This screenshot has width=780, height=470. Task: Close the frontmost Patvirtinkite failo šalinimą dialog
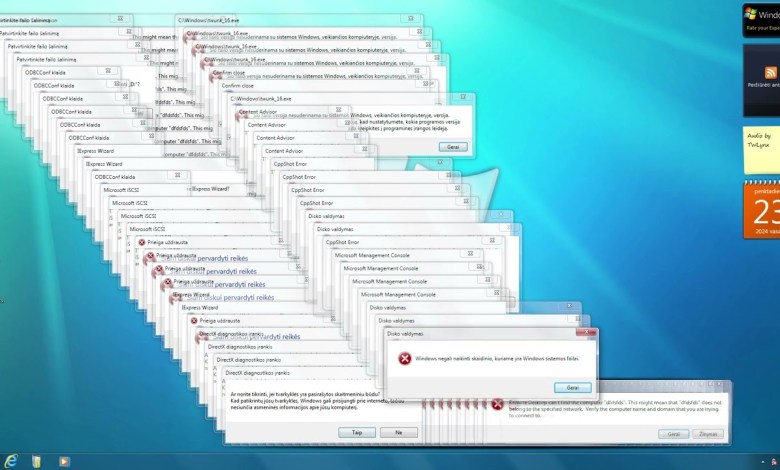pyautogui.click(x=146, y=58)
